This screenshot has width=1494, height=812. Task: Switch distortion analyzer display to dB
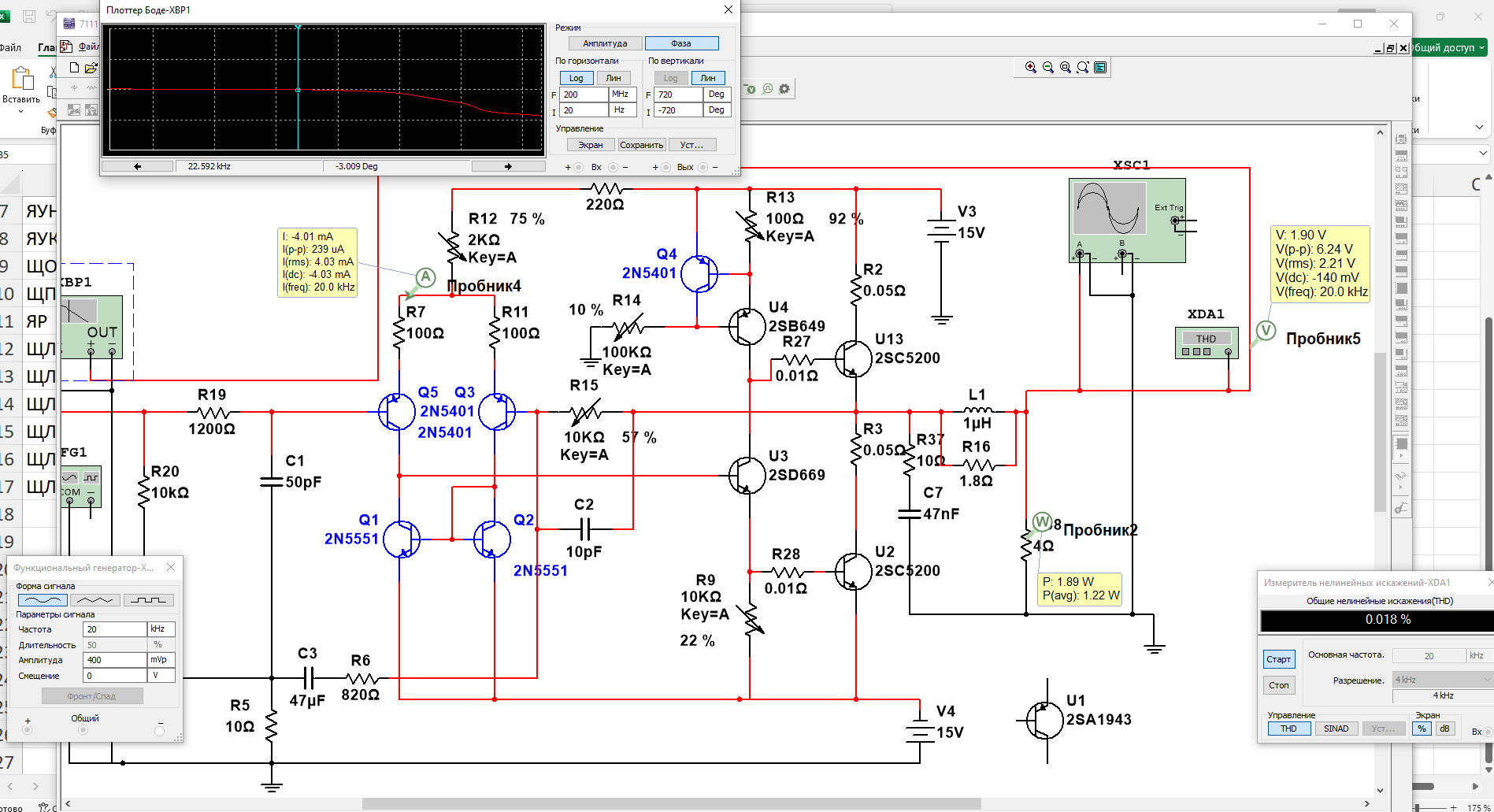point(1444,729)
